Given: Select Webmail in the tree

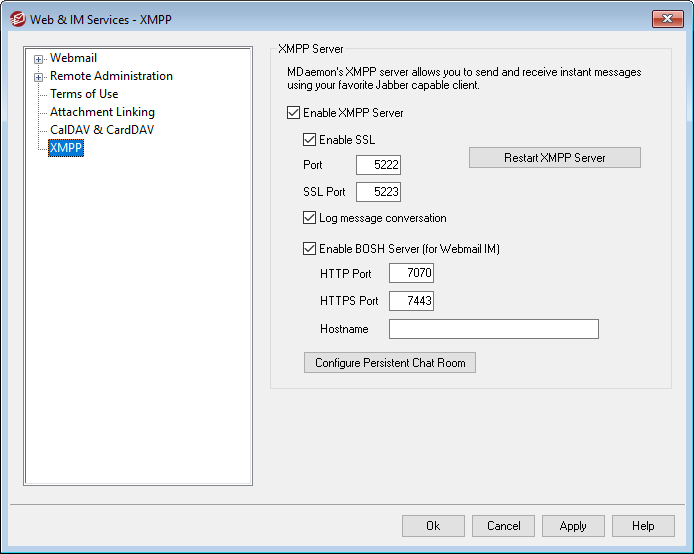Looking at the screenshot, I should (x=73, y=59).
